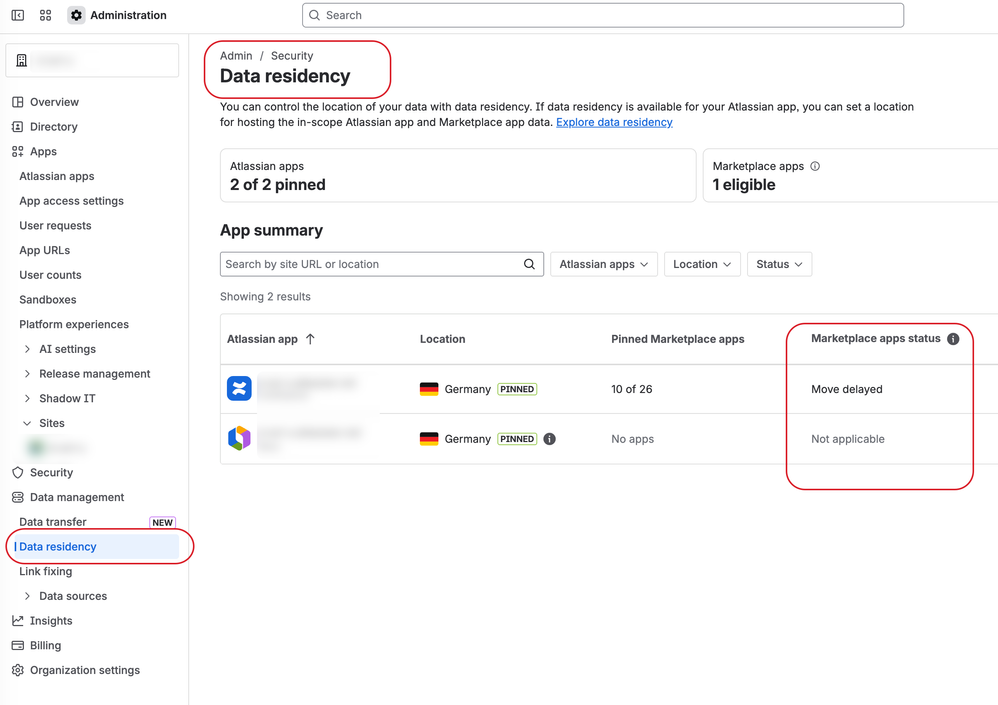998x705 pixels.
Task: Click the magnifier icon in the site search field
Action: [529, 264]
